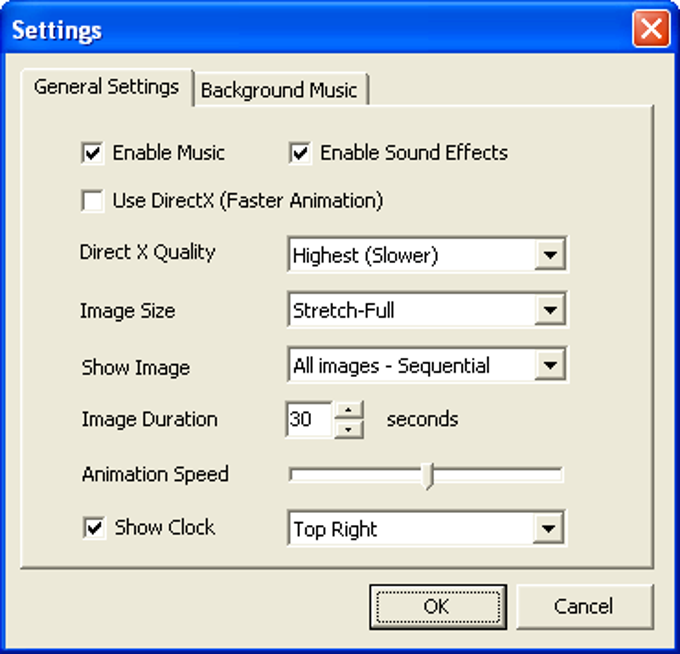Open the Show Image dropdown arrow
The width and height of the screenshot is (680, 654).
pos(550,365)
